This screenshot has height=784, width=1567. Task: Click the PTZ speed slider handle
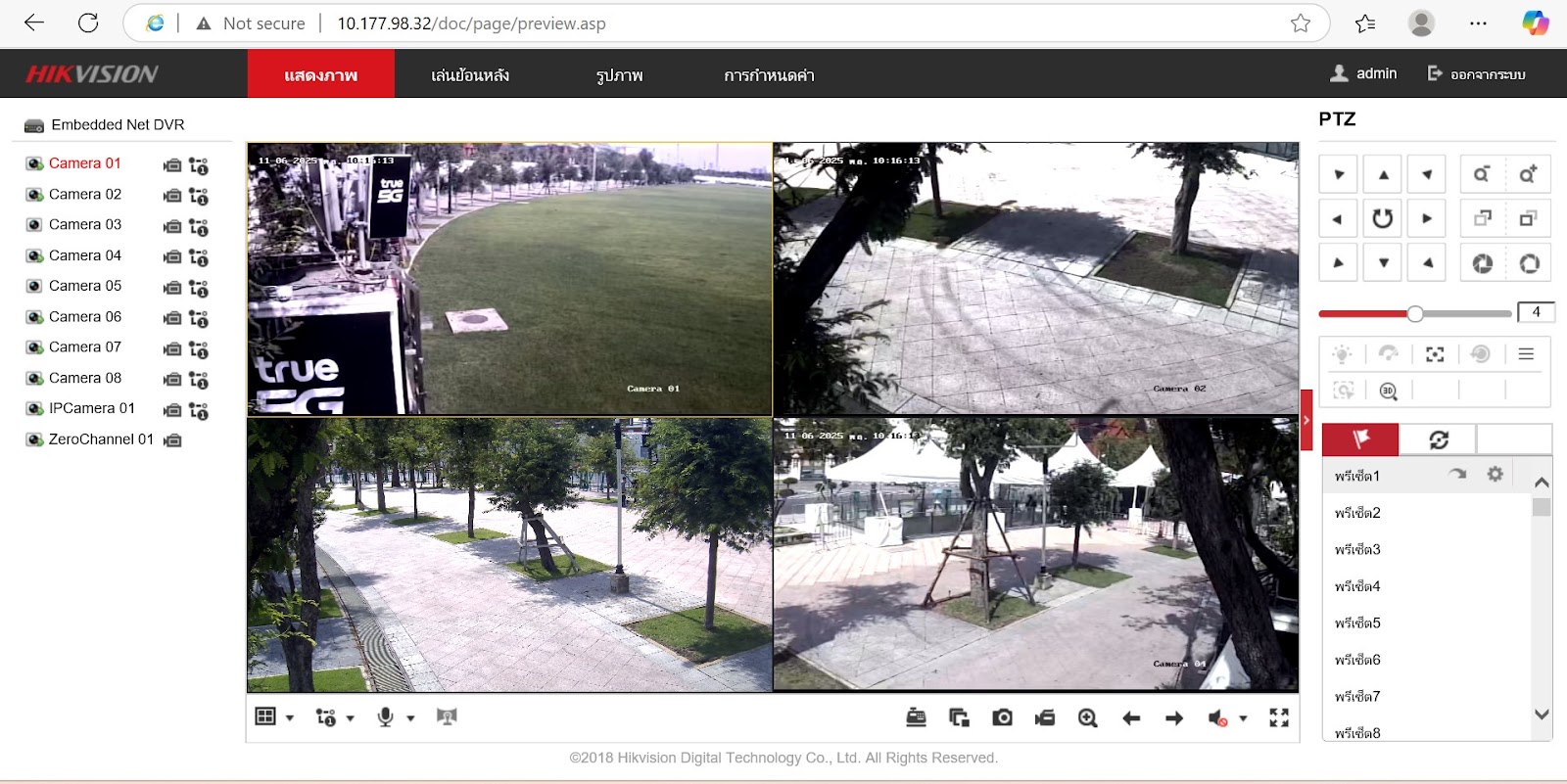(1415, 313)
